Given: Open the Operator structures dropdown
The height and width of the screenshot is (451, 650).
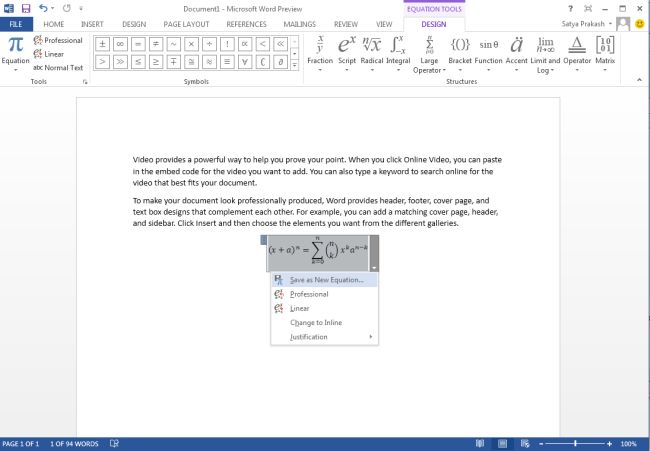Looking at the screenshot, I should click(577, 54).
